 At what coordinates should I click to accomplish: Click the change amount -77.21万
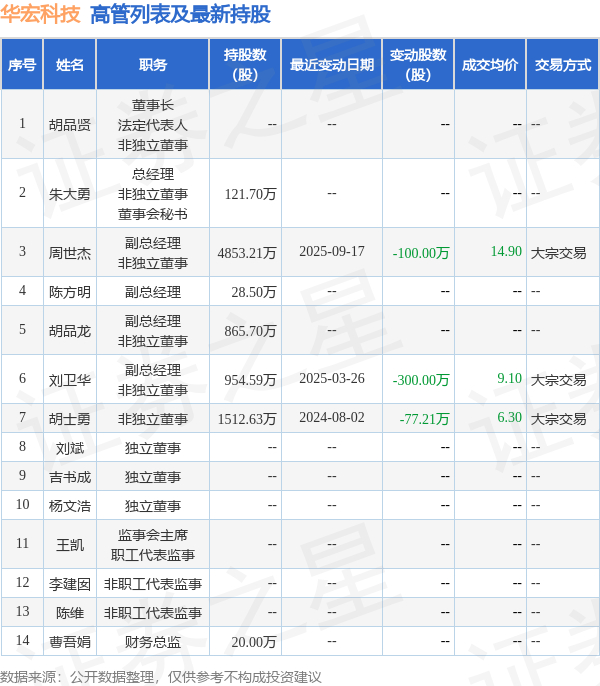pyautogui.click(x=425, y=419)
